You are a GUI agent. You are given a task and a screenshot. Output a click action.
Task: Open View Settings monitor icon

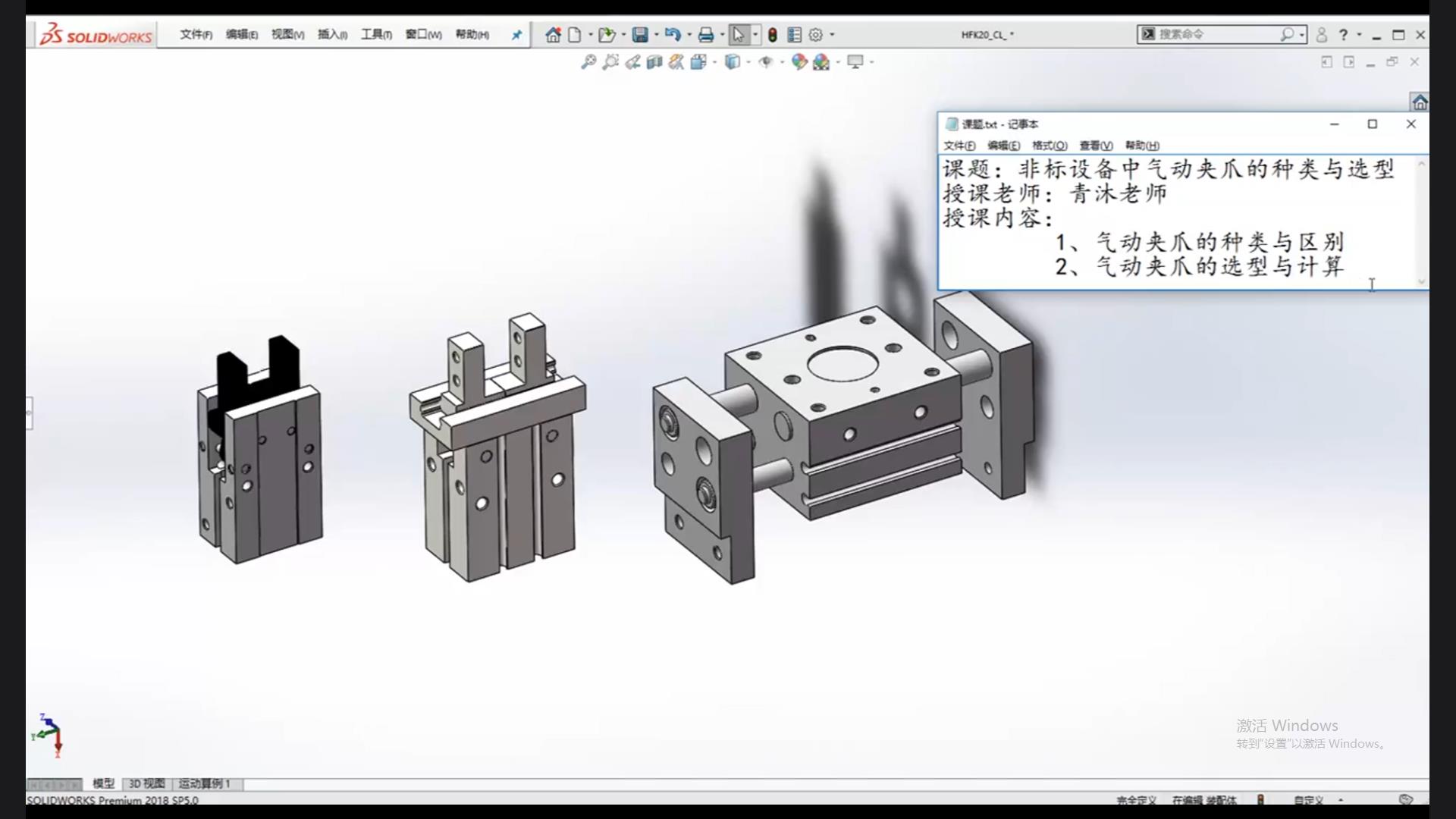855,62
